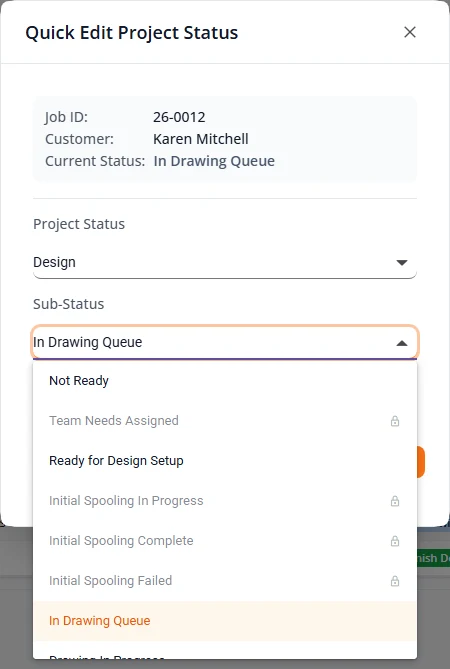The image size is (450, 669).
Task: Choose In Drawing Queue highlighted option
Action: (225, 621)
